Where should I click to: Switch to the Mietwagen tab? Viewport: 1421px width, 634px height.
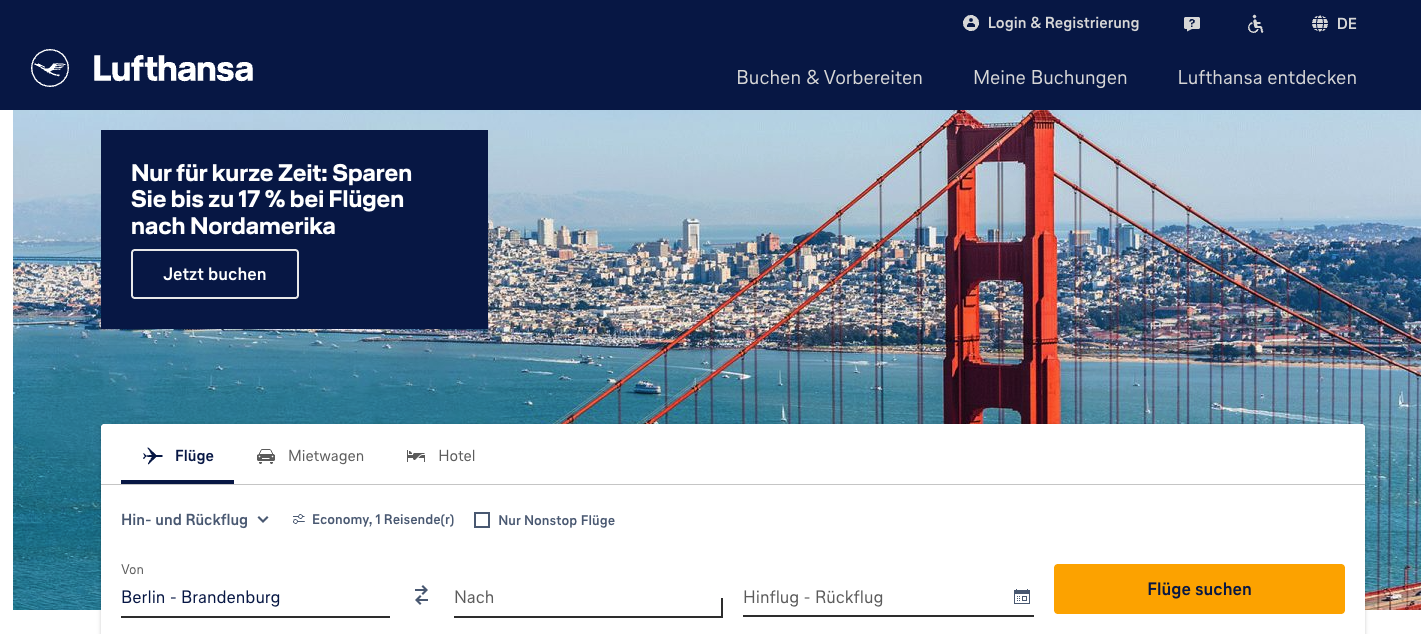tap(310, 456)
